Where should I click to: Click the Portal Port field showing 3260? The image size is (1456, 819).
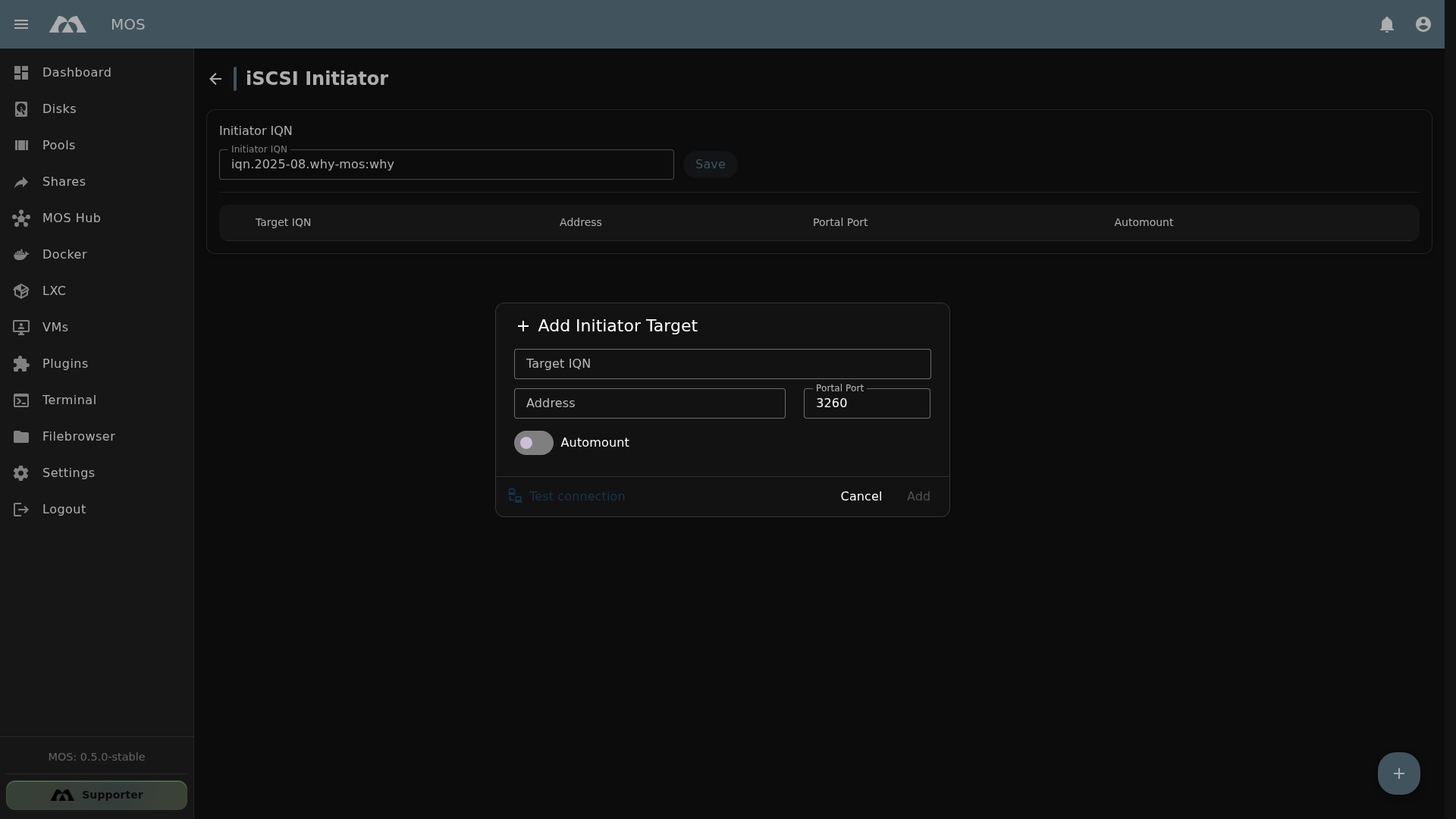tap(867, 403)
